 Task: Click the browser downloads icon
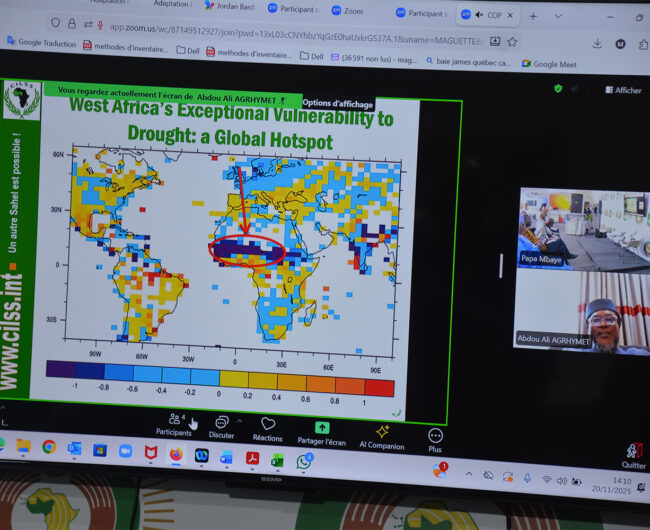coord(597,43)
